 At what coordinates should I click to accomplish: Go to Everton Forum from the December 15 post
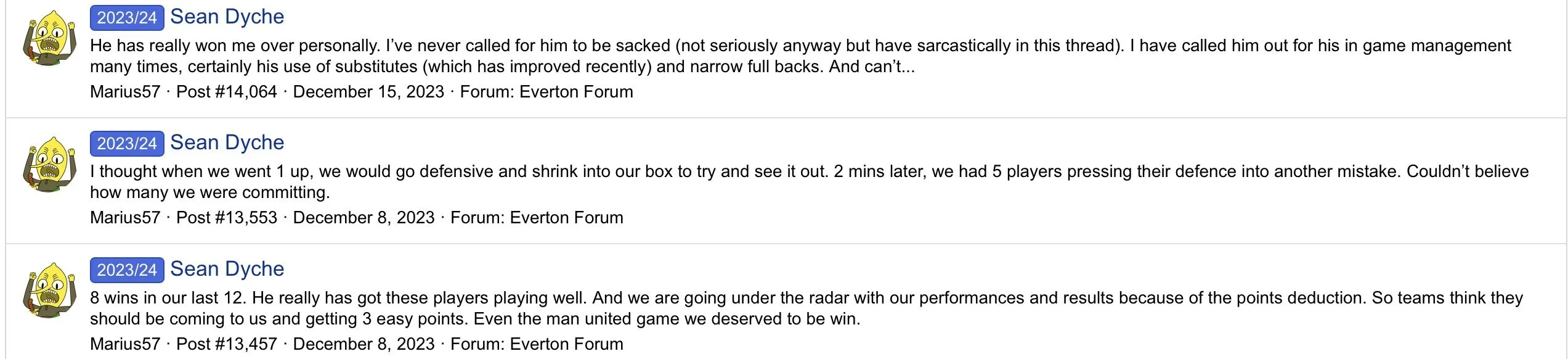(x=576, y=92)
